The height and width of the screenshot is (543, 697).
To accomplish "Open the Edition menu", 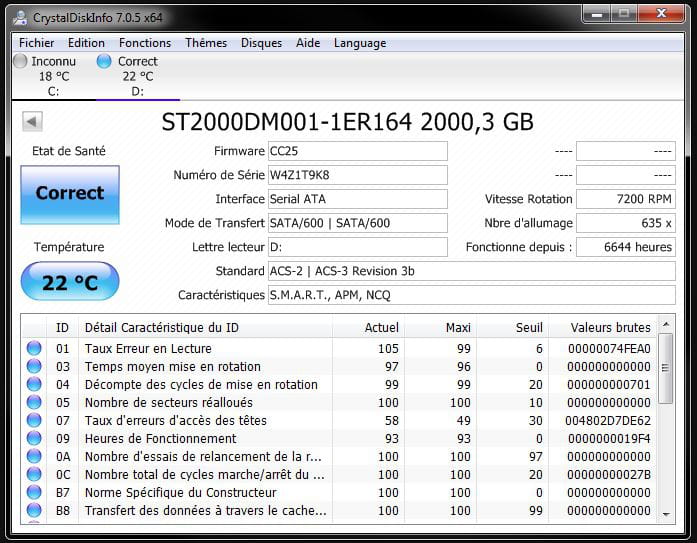I will pos(86,43).
